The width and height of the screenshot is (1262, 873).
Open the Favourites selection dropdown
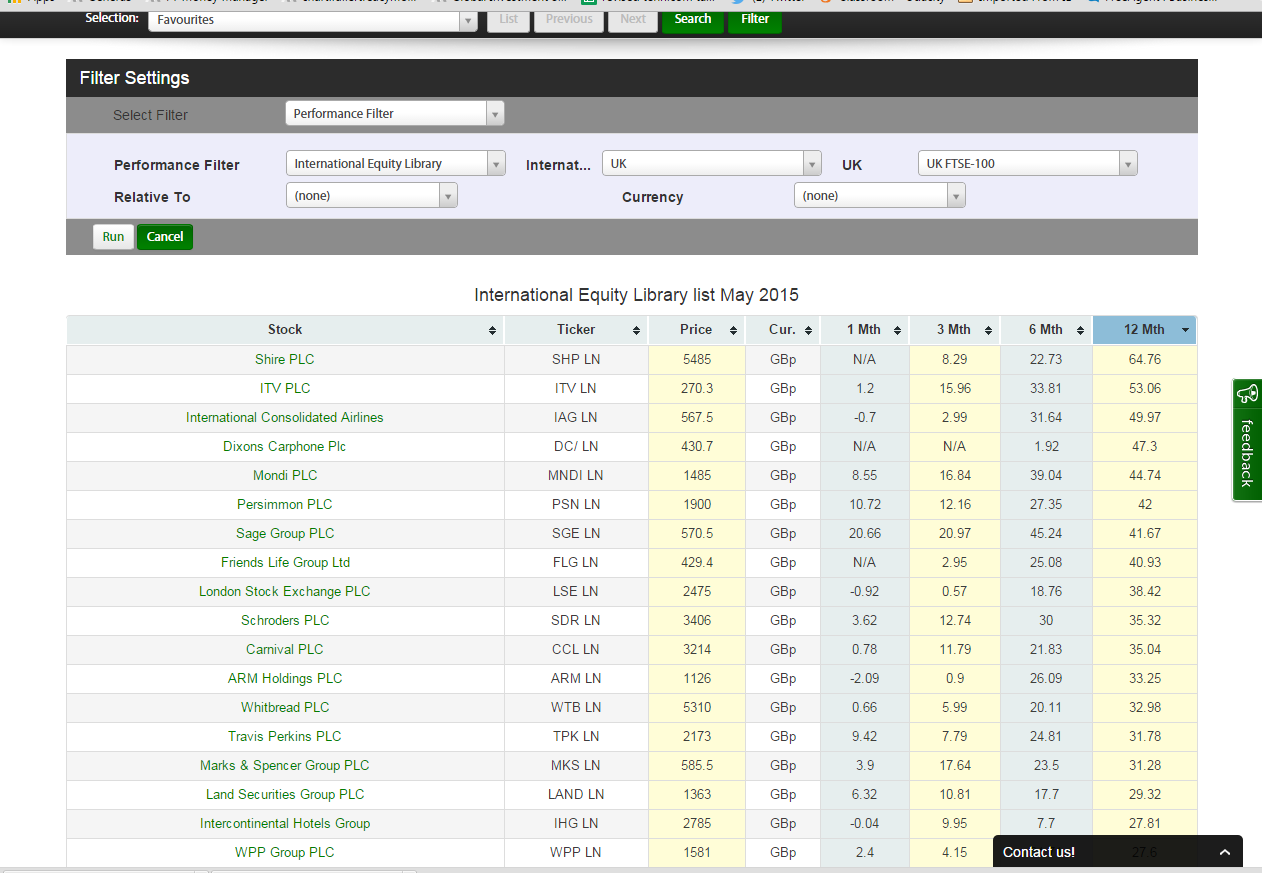tap(312, 20)
